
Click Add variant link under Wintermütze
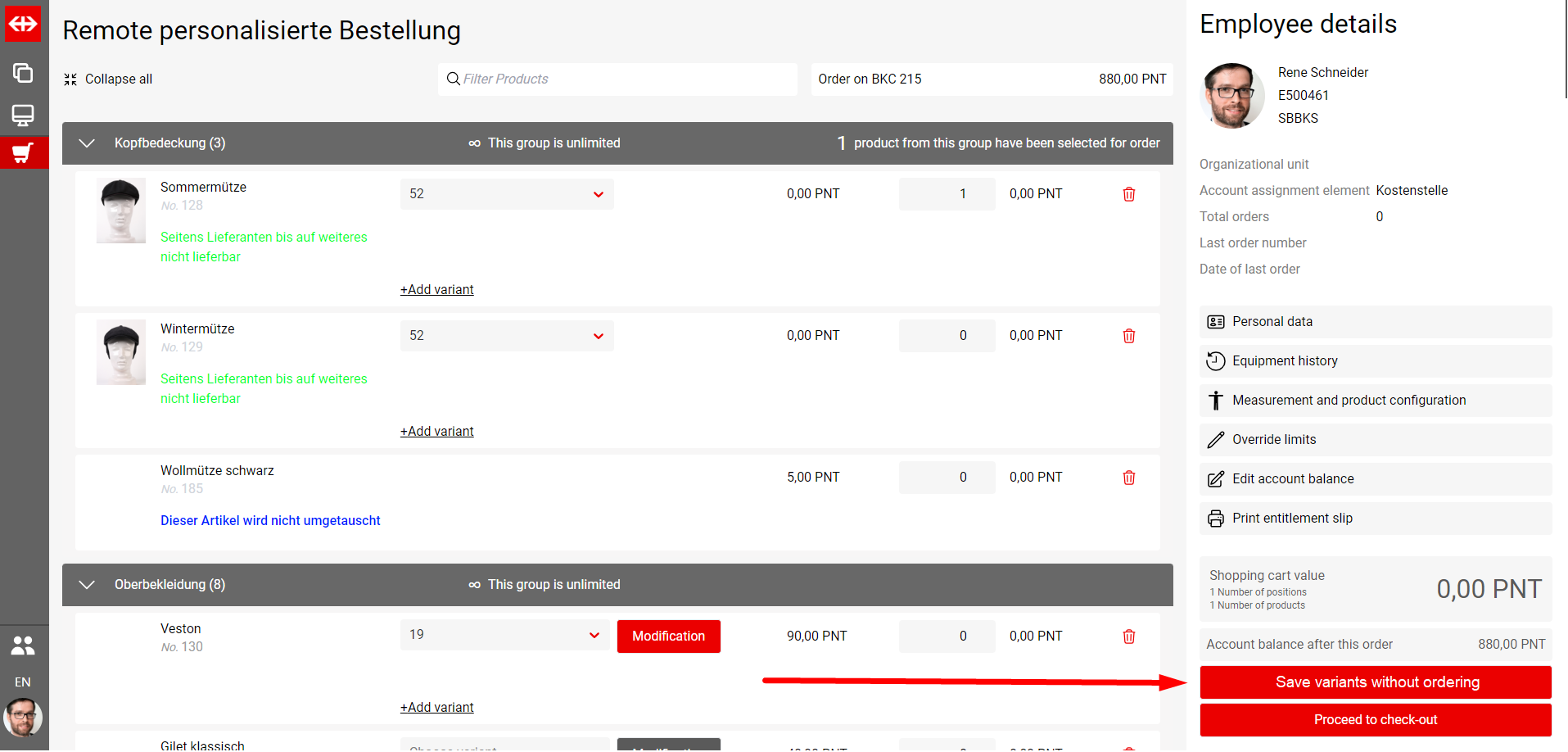436,432
